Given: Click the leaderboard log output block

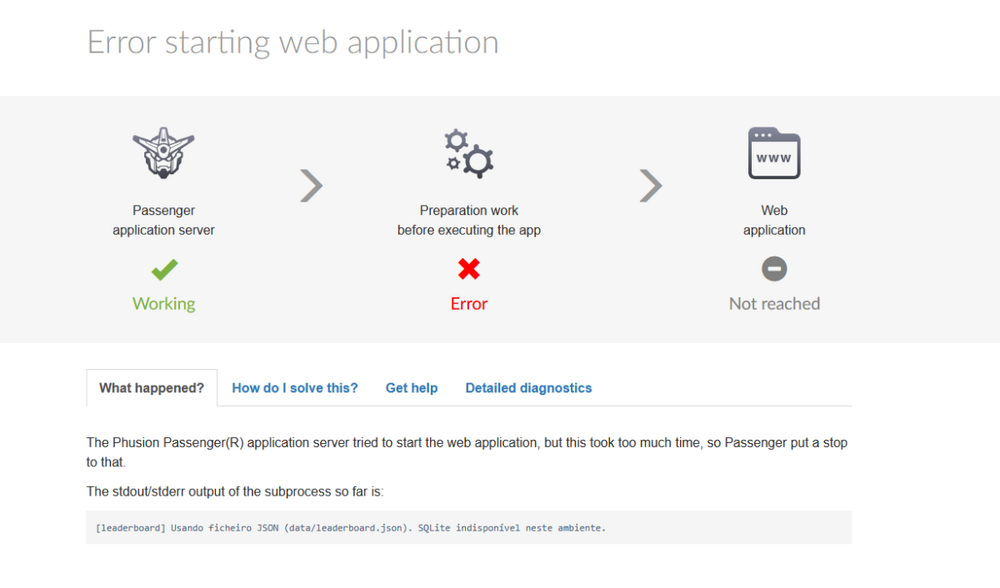Looking at the screenshot, I should coord(468,527).
